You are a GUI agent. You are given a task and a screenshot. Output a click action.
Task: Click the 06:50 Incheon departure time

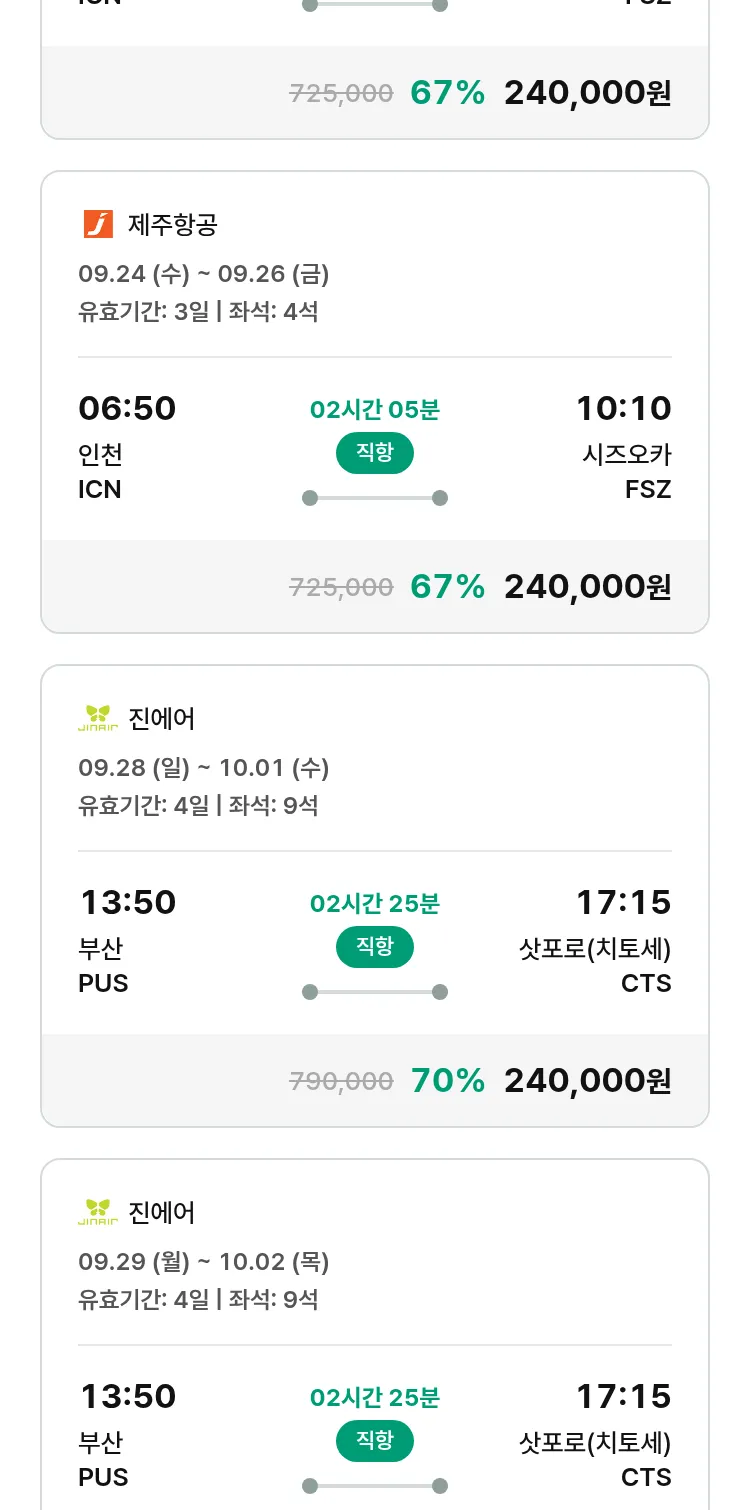click(x=127, y=409)
